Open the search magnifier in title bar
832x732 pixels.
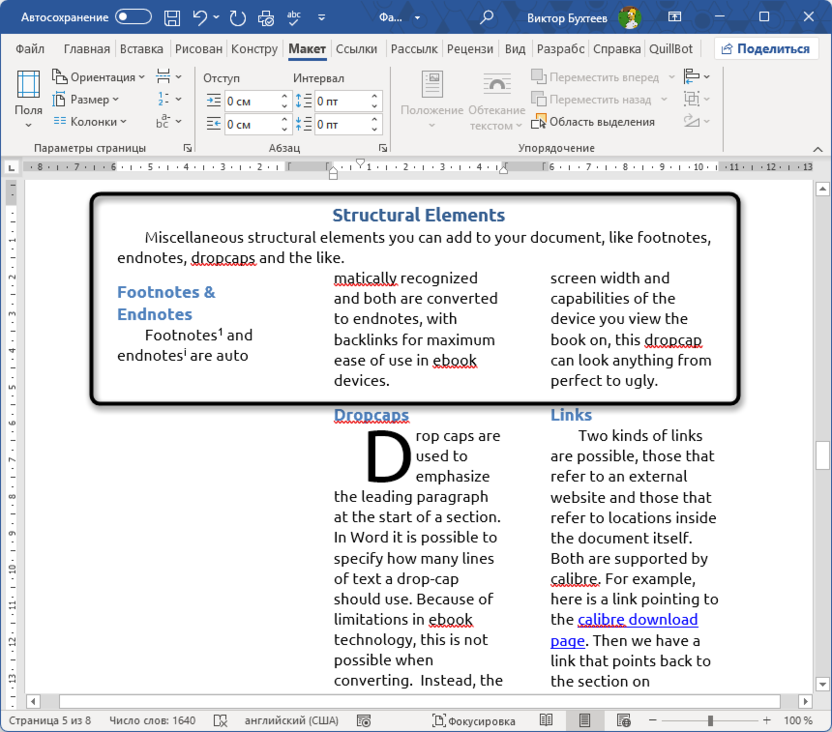pyautogui.click(x=487, y=17)
